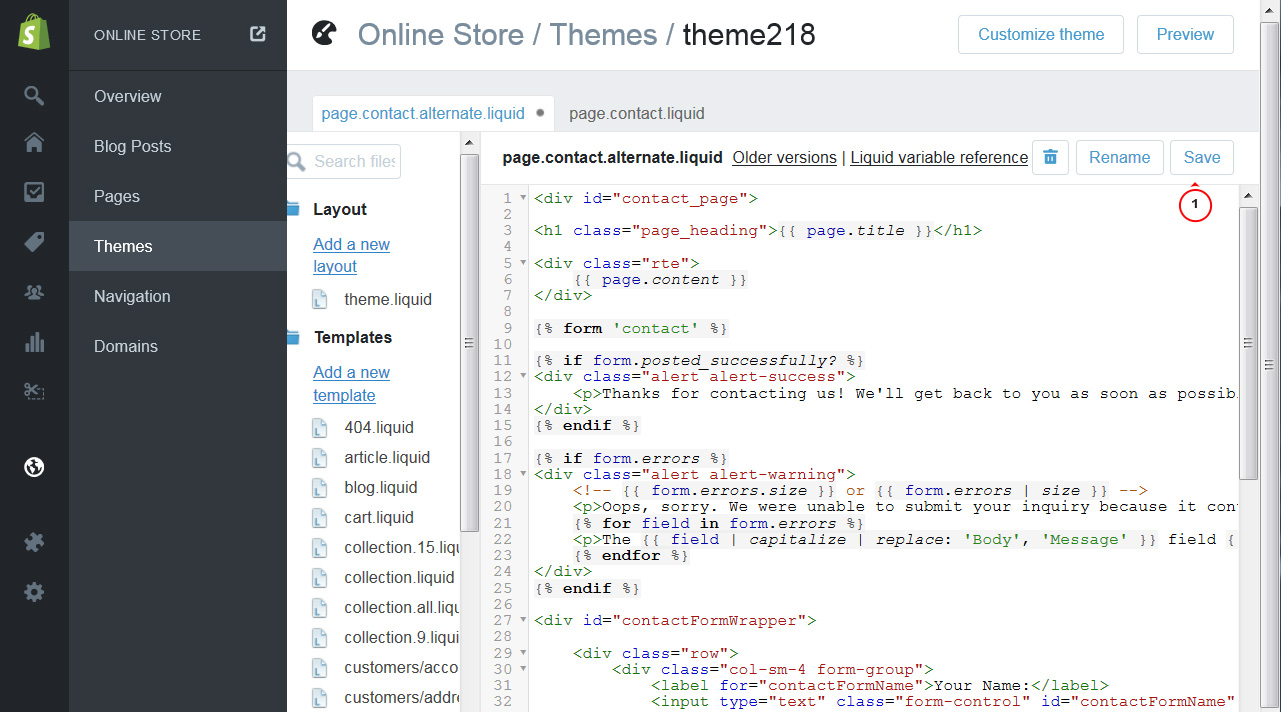Collapse code fold arrow at line 27
The width and height of the screenshot is (1281, 712).
pyautogui.click(x=523, y=620)
